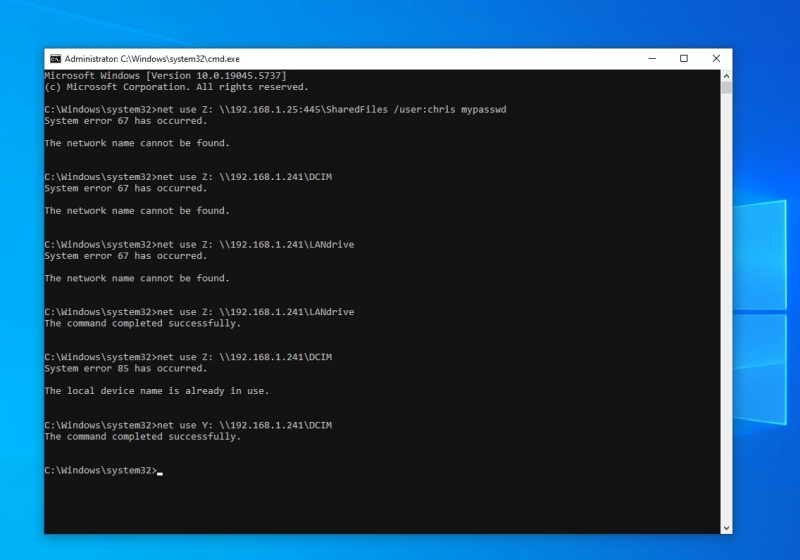Image resolution: width=800 pixels, height=560 pixels.
Task: Click the scrollbar down arrow
Action: point(726,528)
